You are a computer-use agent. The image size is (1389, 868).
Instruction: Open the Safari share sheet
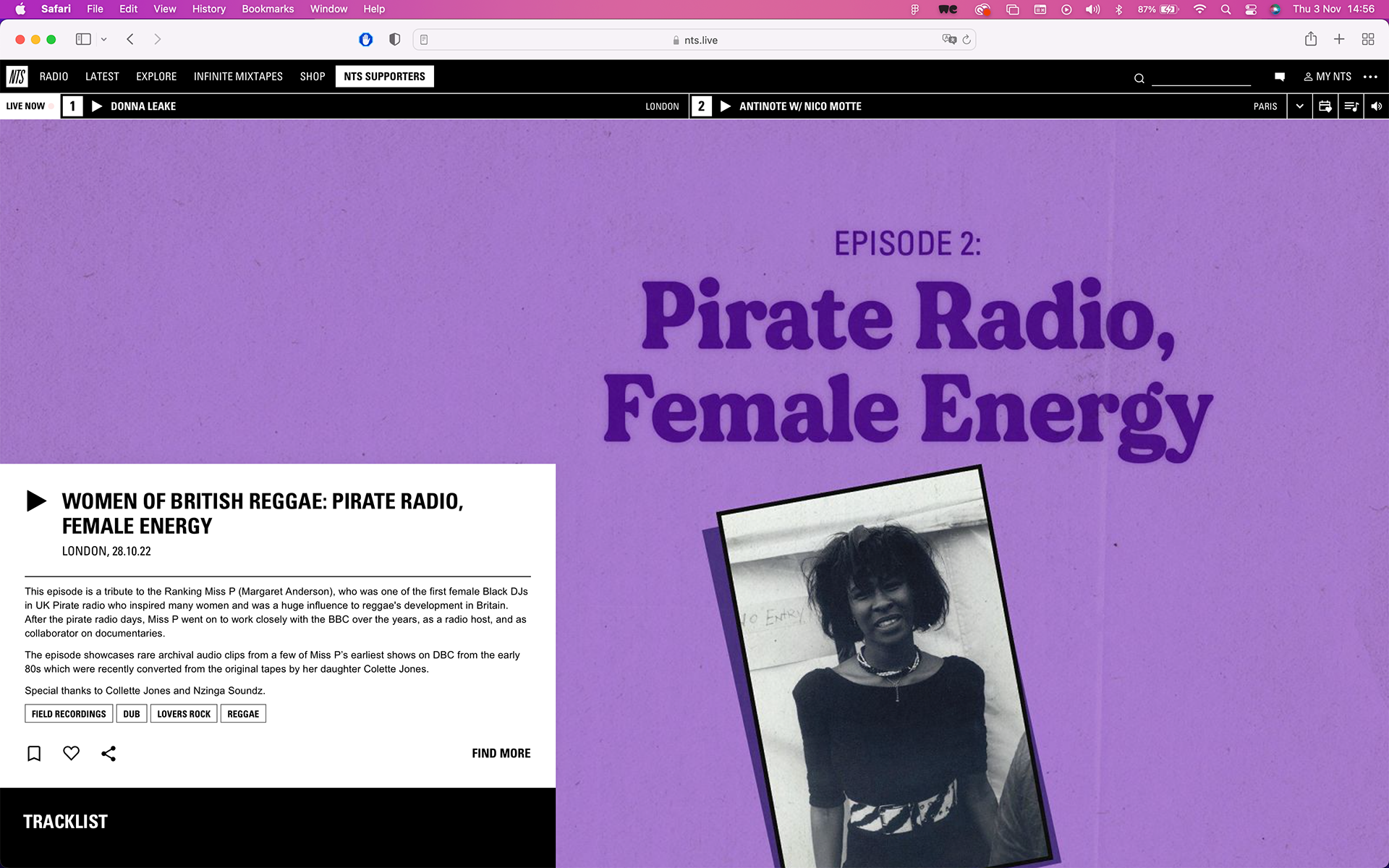click(1311, 39)
